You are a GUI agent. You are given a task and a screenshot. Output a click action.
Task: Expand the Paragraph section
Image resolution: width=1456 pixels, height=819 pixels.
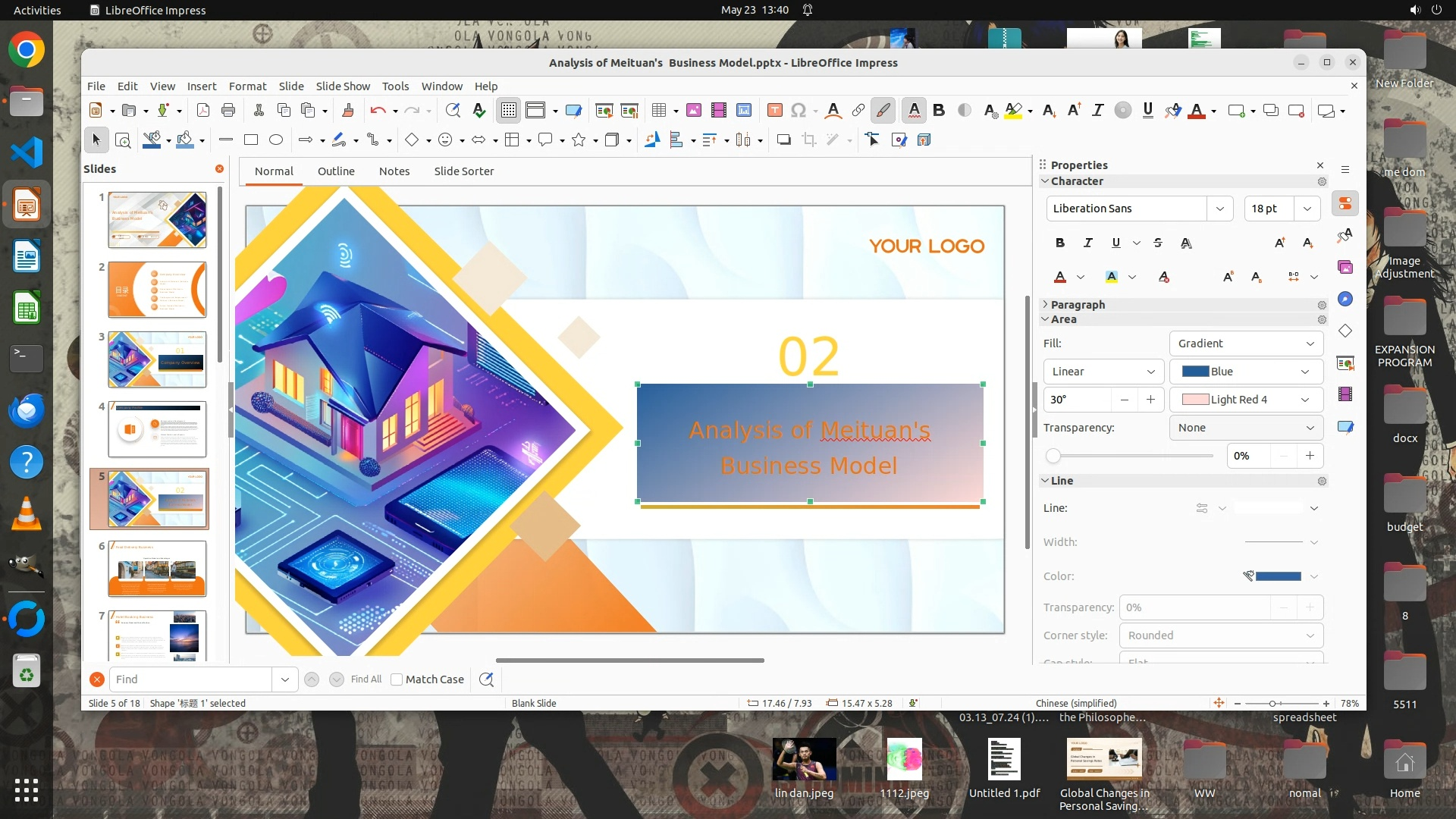1077,304
